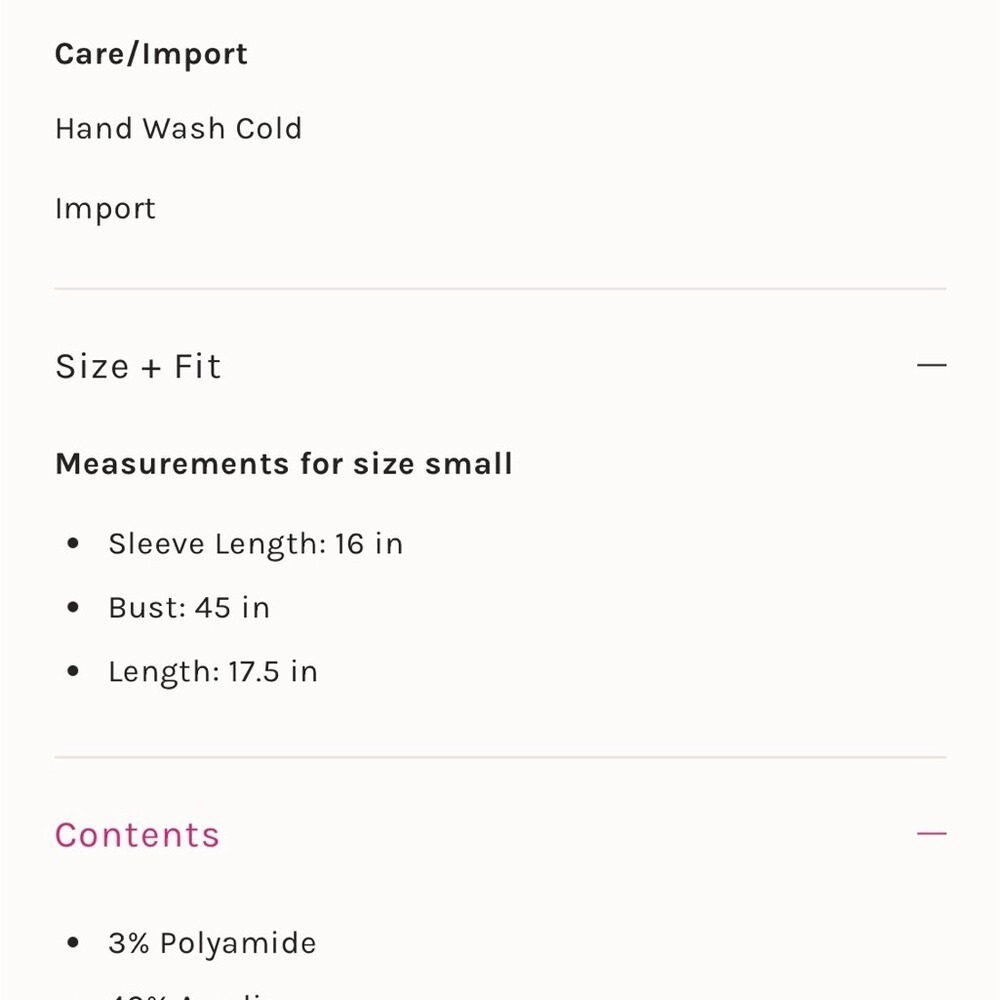This screenshot has width=1000, height=1000.
Task: Collapse Size + Fit using its minus icon
Action: [931, 365]
